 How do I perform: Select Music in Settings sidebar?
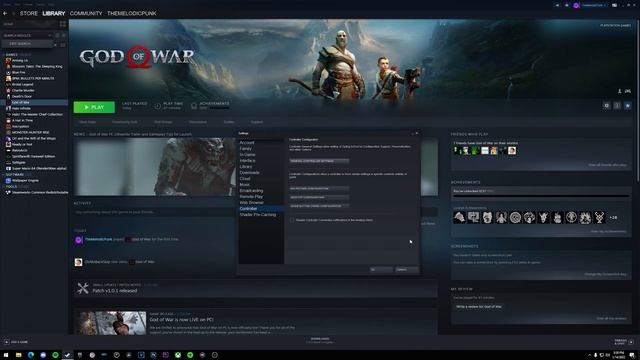[x=244, y=184]
